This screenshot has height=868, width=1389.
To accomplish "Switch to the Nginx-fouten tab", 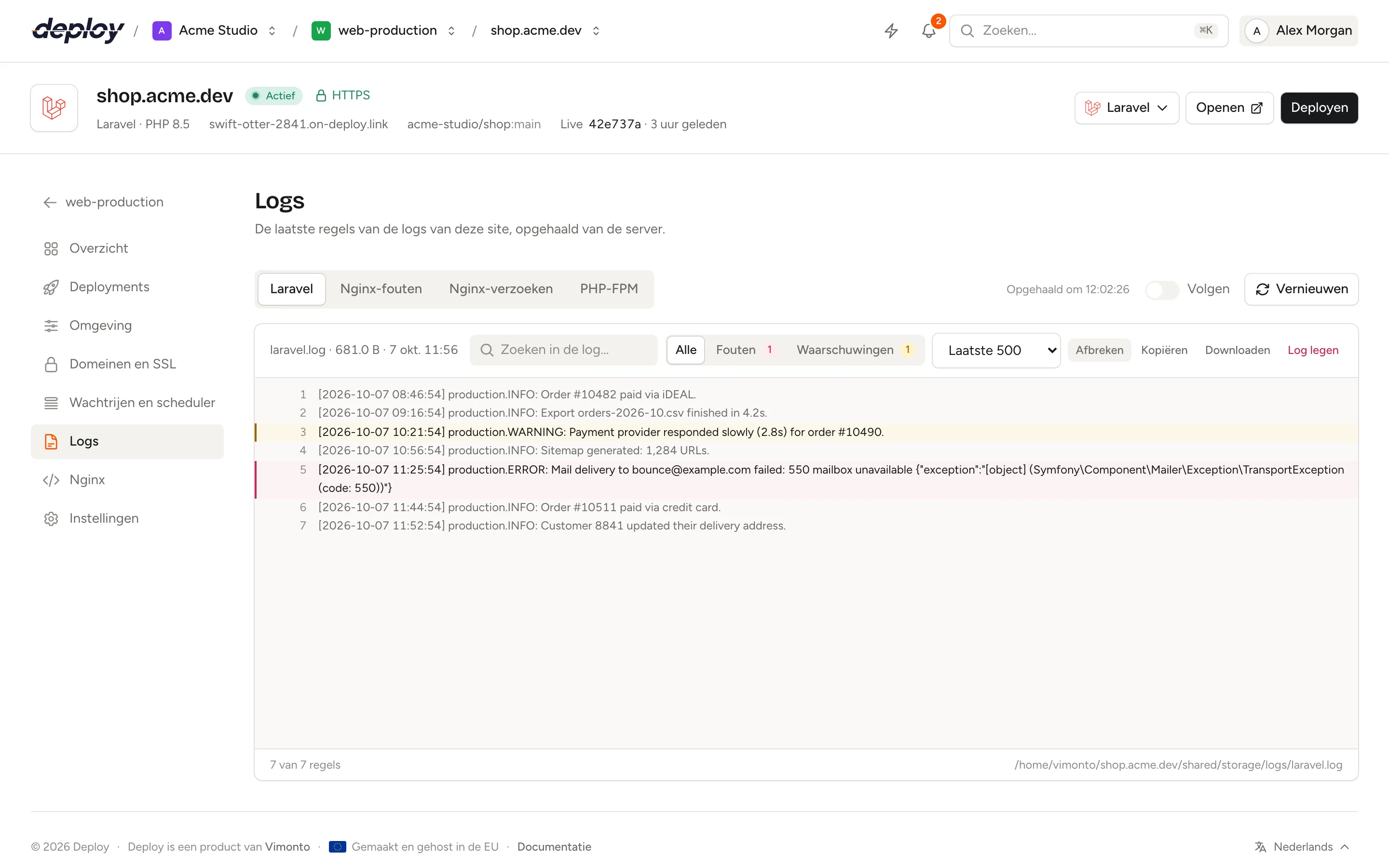I will 381,289.
